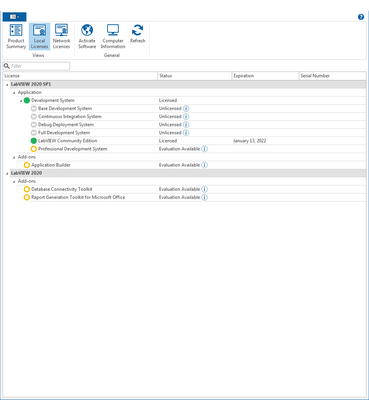
Task: Show info for Report Generation Toolkit evaluation
Action: (204, 197)
